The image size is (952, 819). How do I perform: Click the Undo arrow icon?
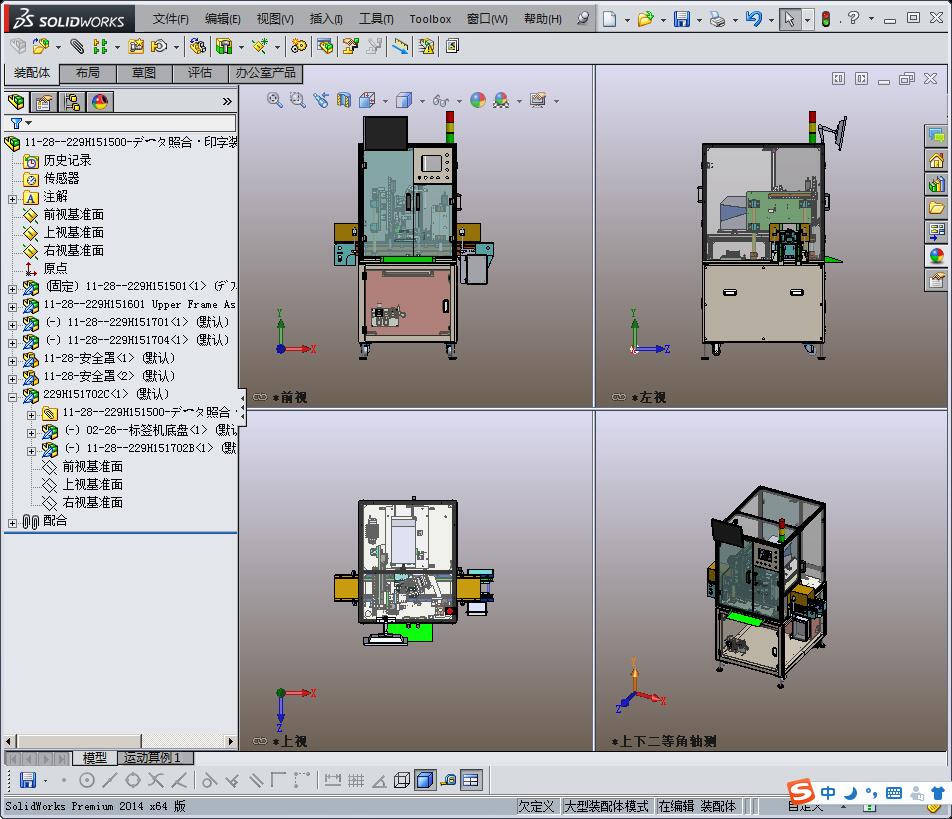[x=753, y=19]
